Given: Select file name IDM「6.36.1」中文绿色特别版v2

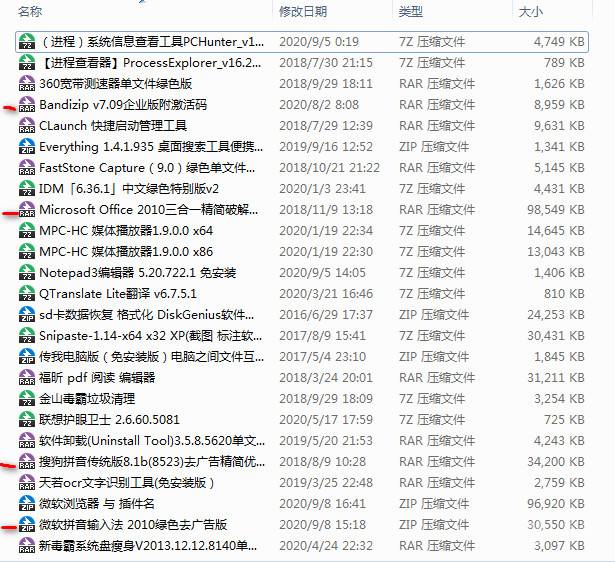Looking at the screenshot, I should click(x=129, y=189).
